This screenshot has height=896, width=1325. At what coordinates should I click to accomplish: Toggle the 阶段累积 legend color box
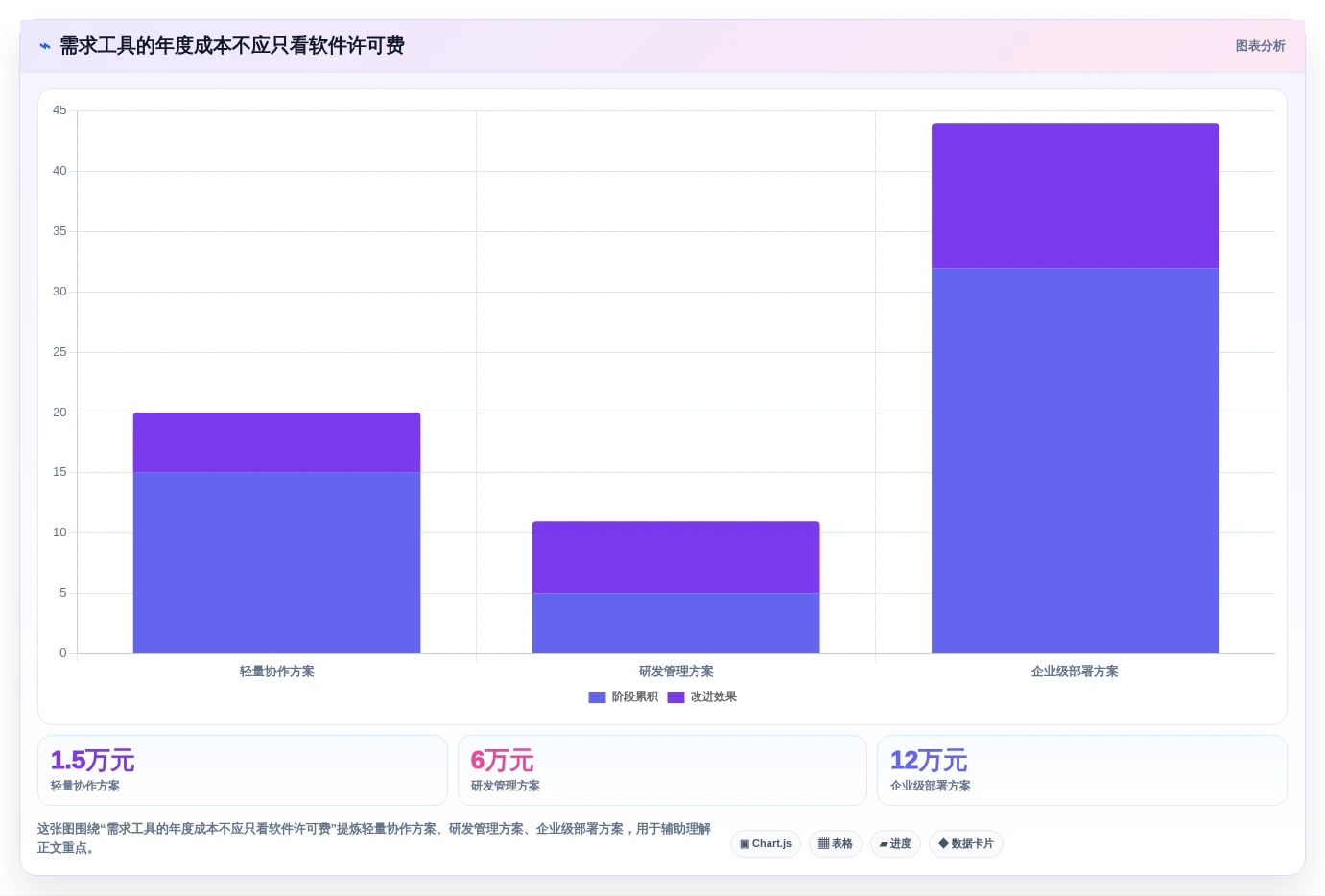[x=597, y=697]
